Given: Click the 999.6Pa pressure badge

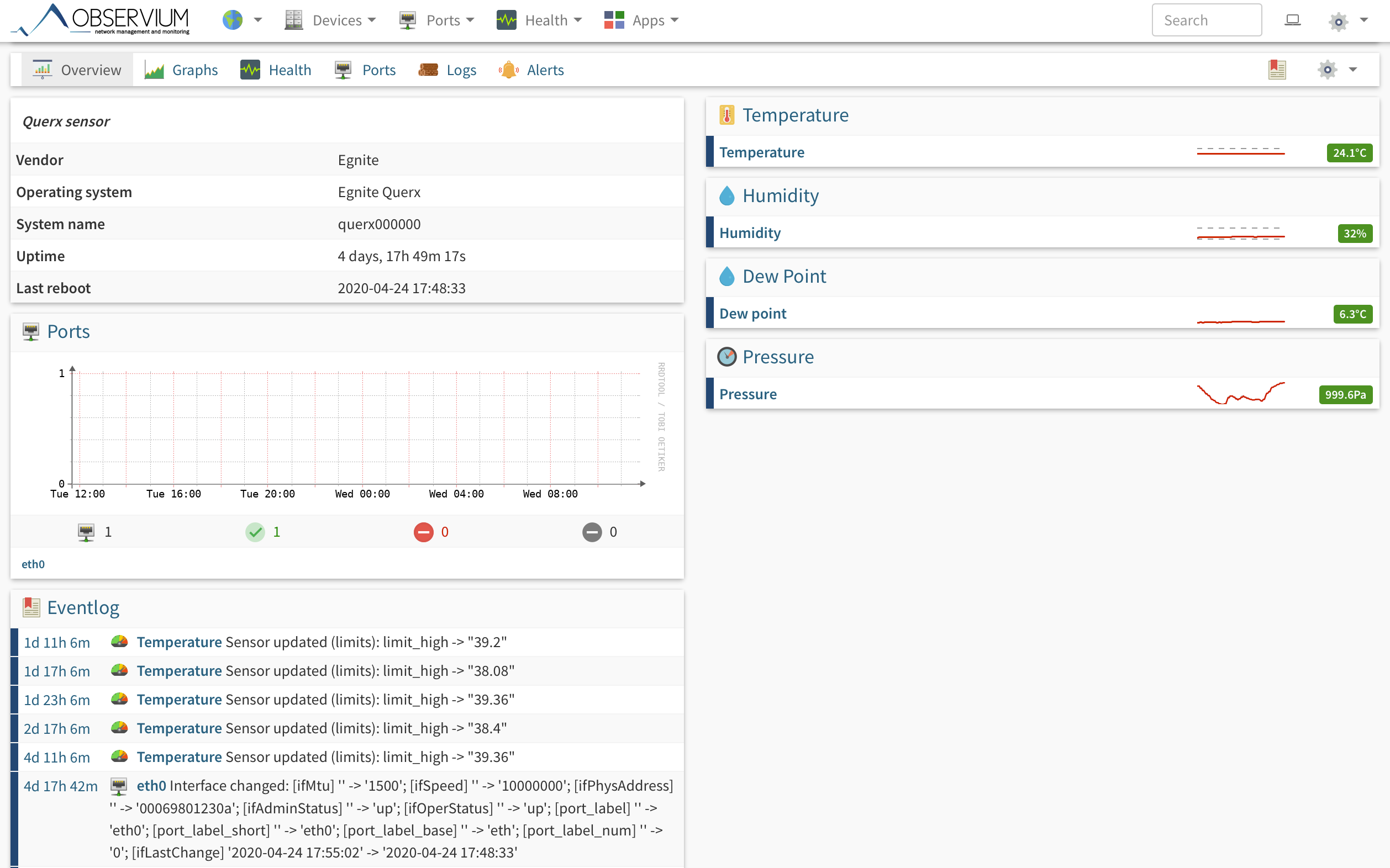Looking at the screenshot, I should tap(1346, 395).
